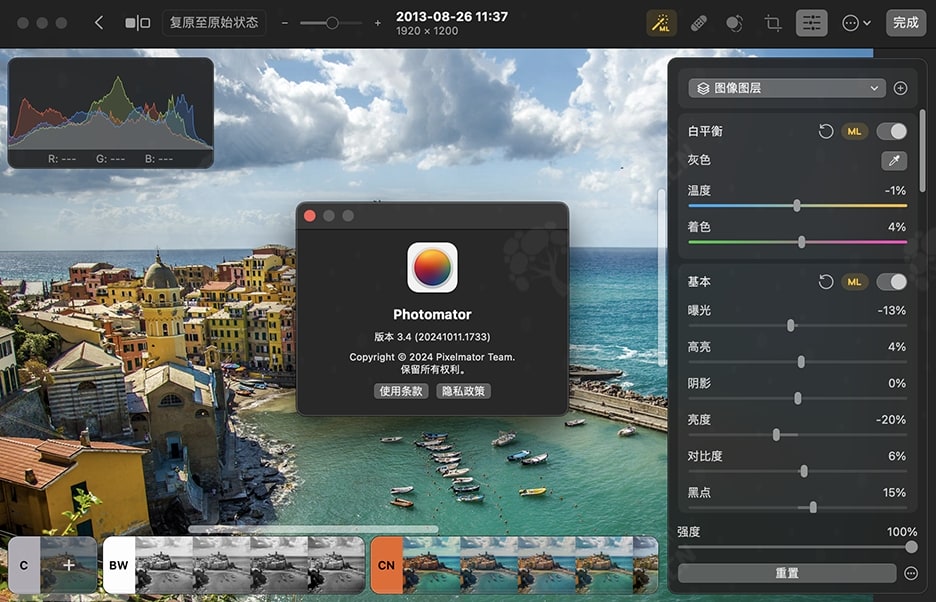936x602 pixels.
Task: Adjust the 高亮 slider
Action: coord(797,362)
